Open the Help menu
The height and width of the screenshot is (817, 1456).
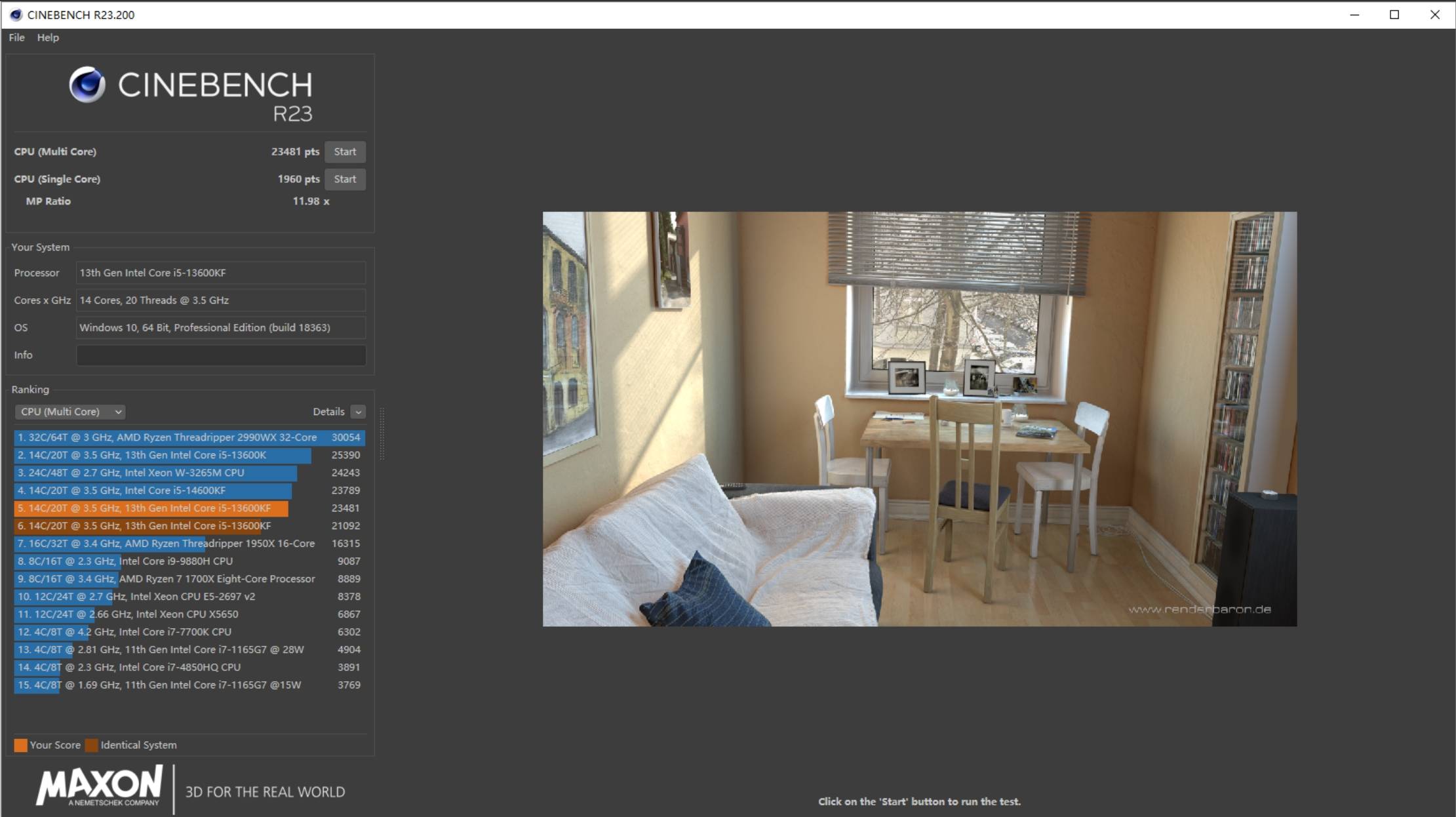48,37
